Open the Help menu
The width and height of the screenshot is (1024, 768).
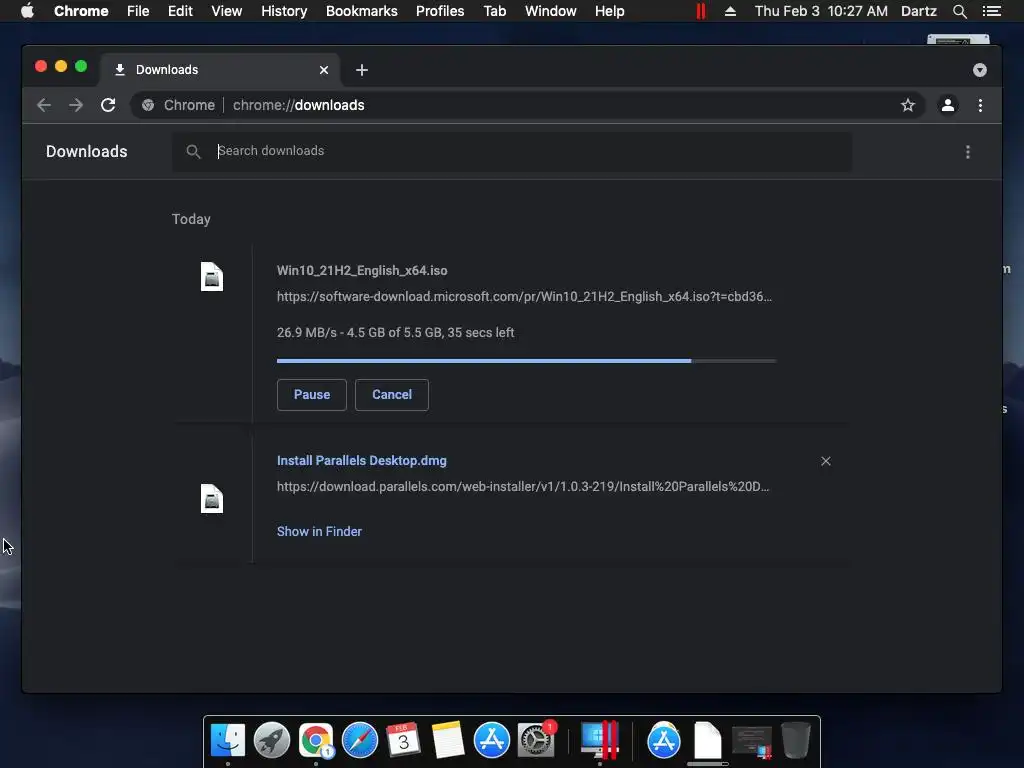[609, 11]
